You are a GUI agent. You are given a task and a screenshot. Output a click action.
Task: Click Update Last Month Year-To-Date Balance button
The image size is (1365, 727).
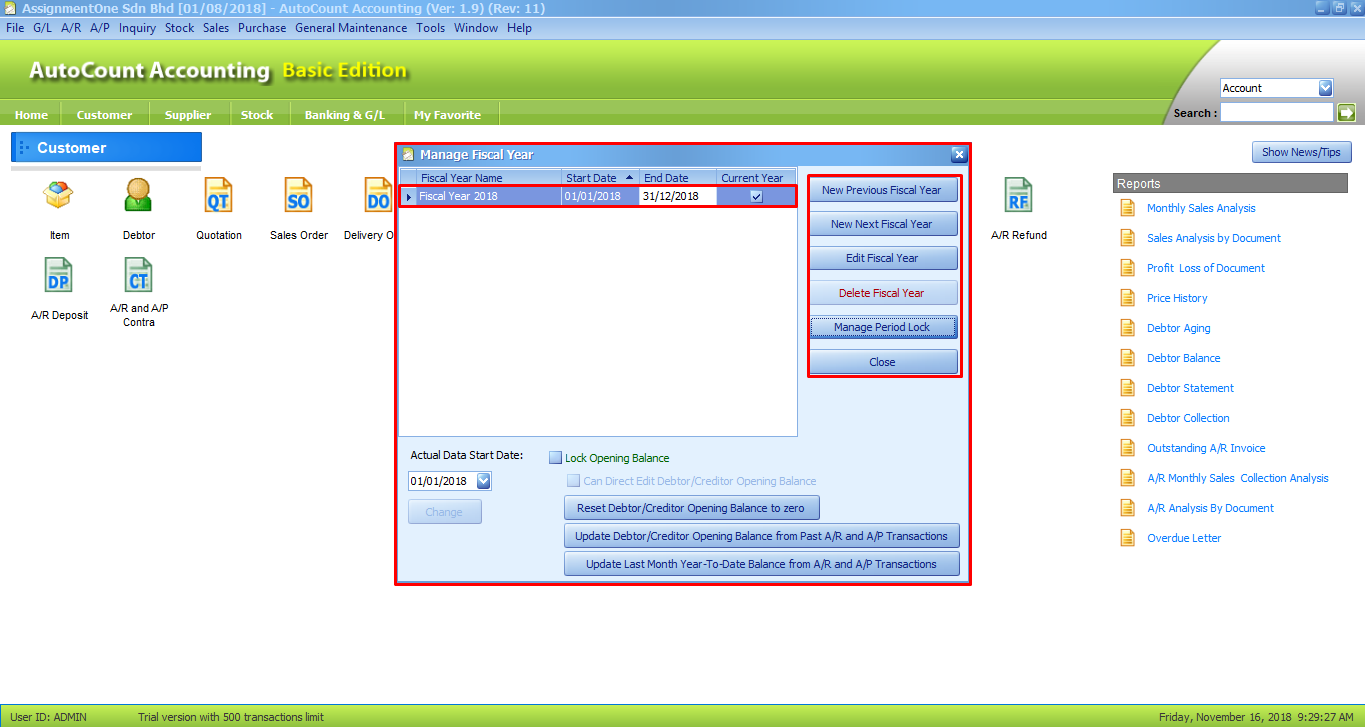tap(762, 564)
